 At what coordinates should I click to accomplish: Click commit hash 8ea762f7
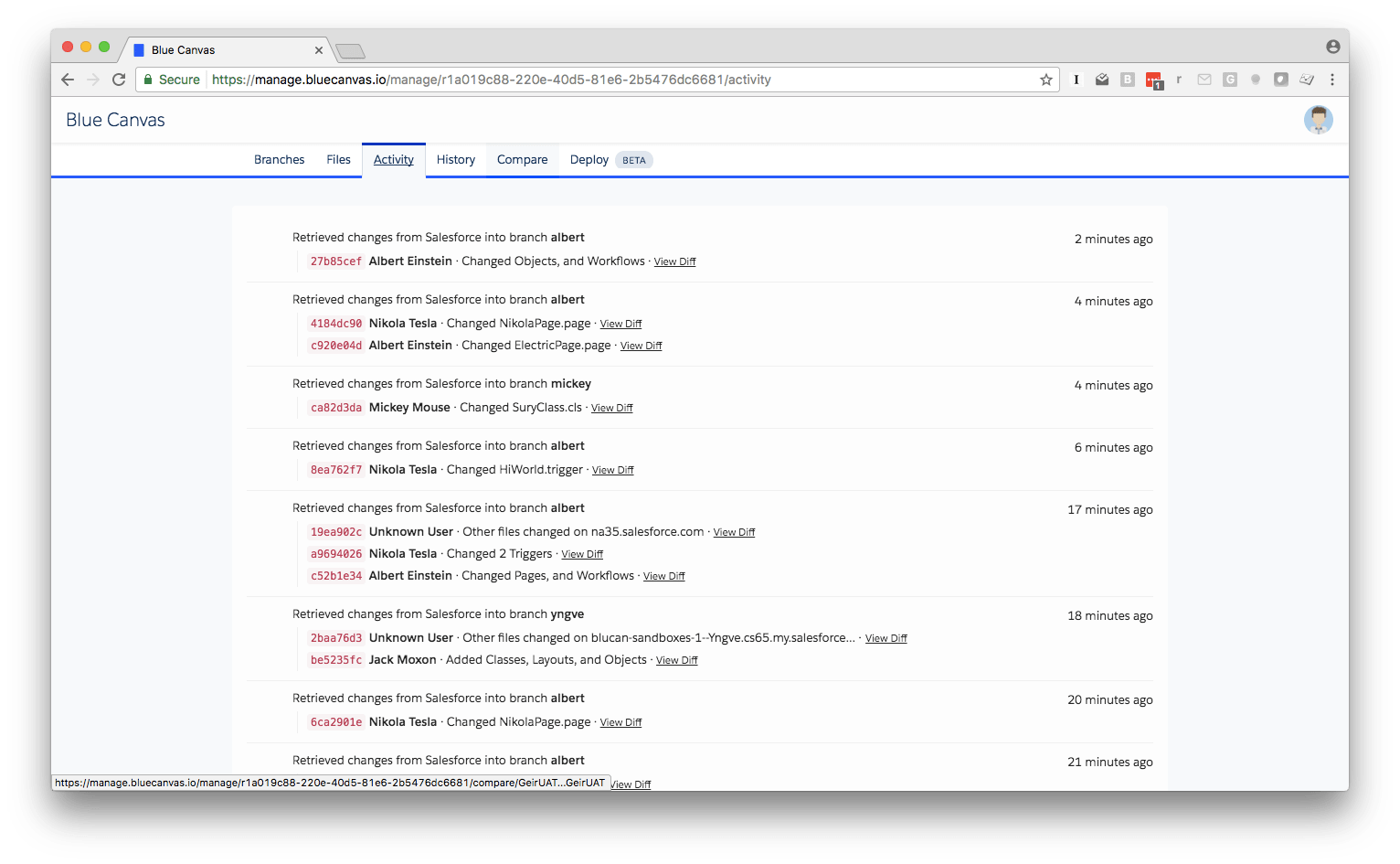336,470
